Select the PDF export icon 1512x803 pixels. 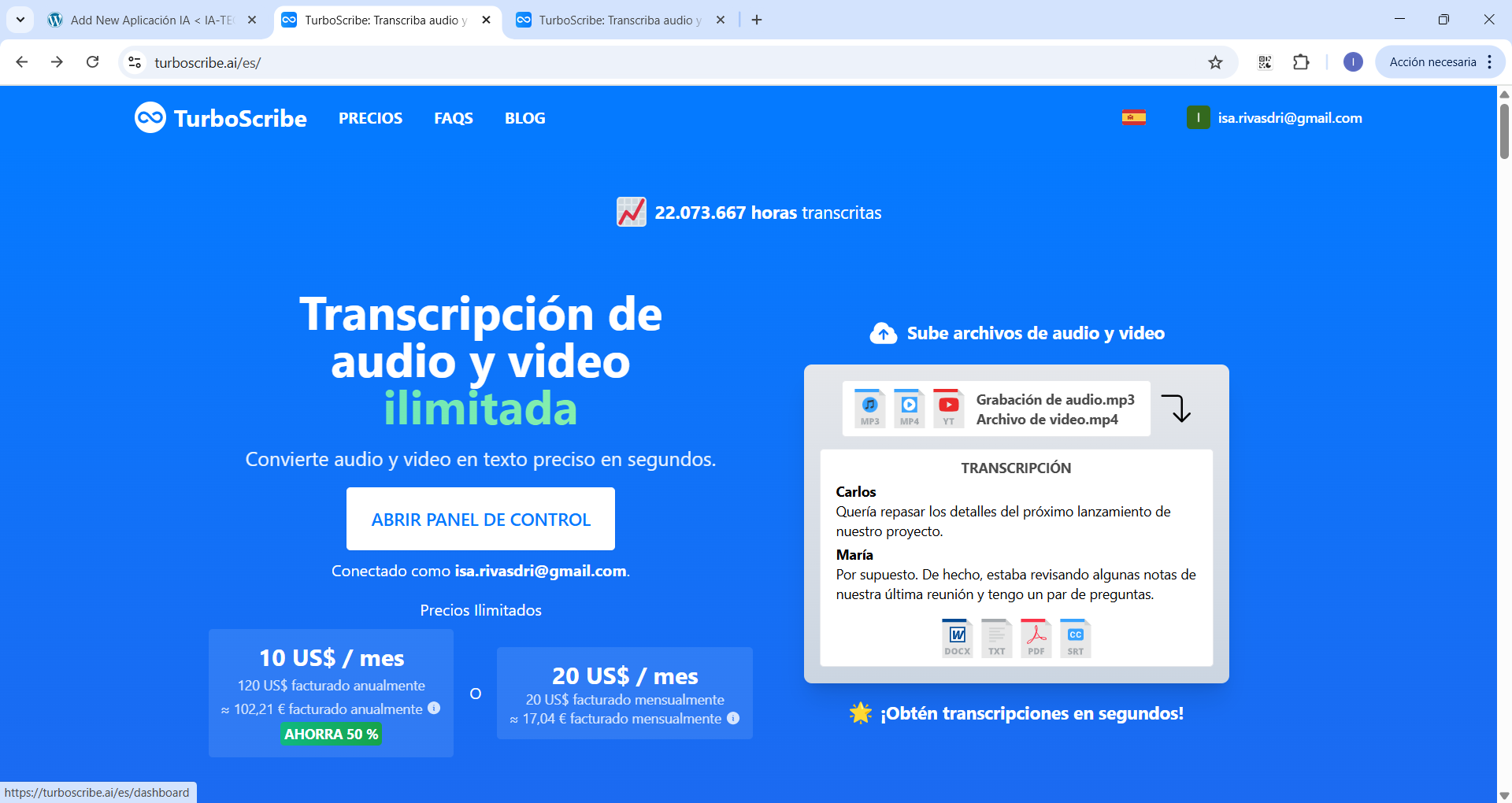coord(1036,638)
